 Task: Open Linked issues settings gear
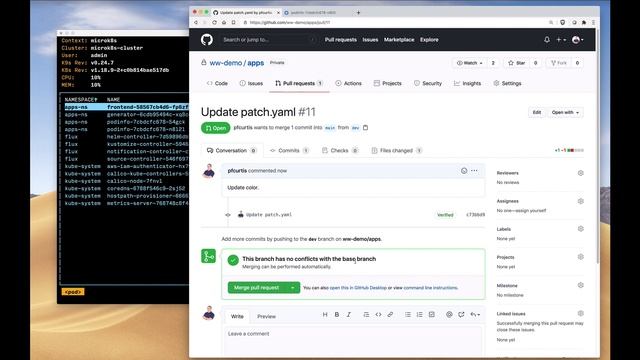point(580,313)
